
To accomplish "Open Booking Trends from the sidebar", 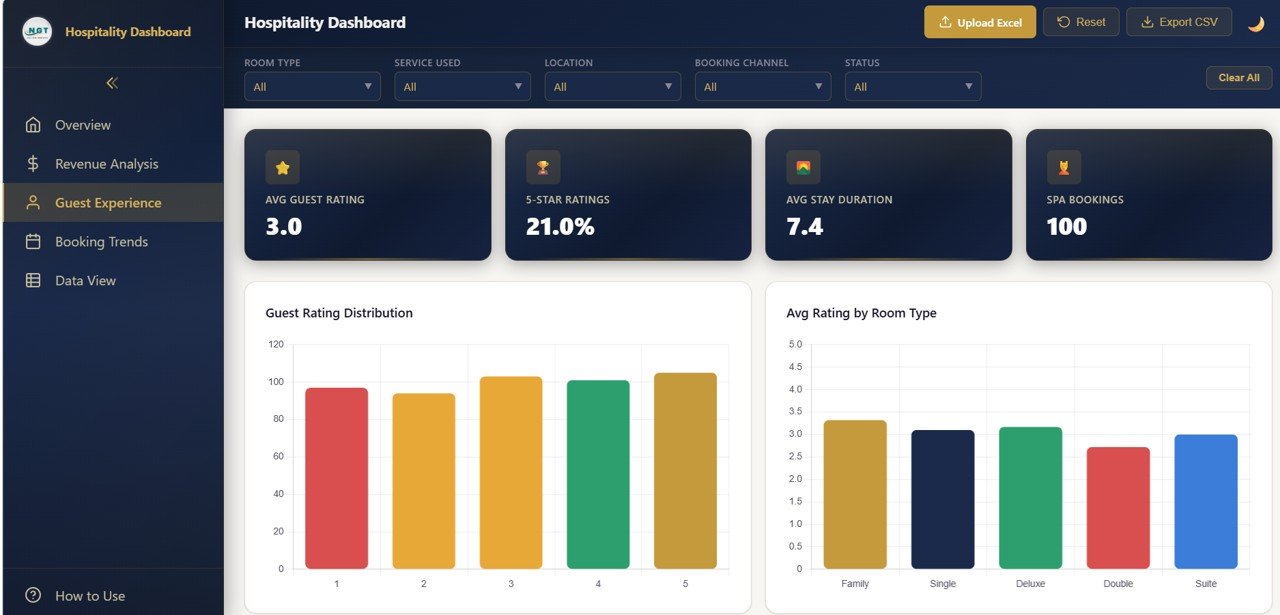I will [x=101, y=242].
